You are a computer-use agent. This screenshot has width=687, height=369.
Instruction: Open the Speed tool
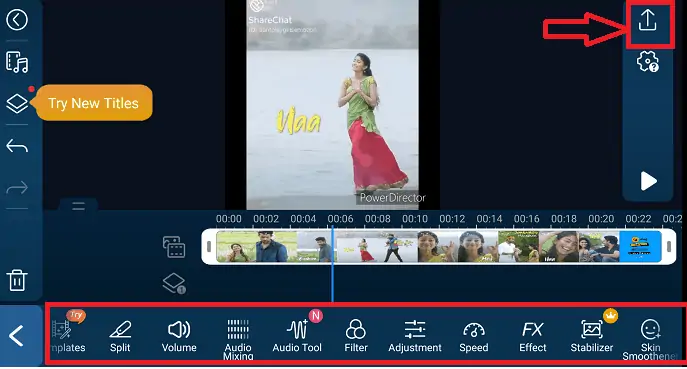[x=474, y=337]
